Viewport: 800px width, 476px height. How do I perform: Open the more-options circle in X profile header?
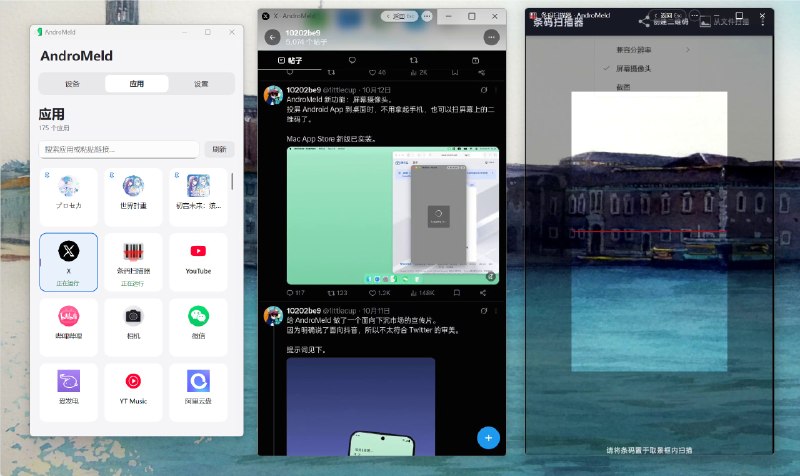pos(491,37)
